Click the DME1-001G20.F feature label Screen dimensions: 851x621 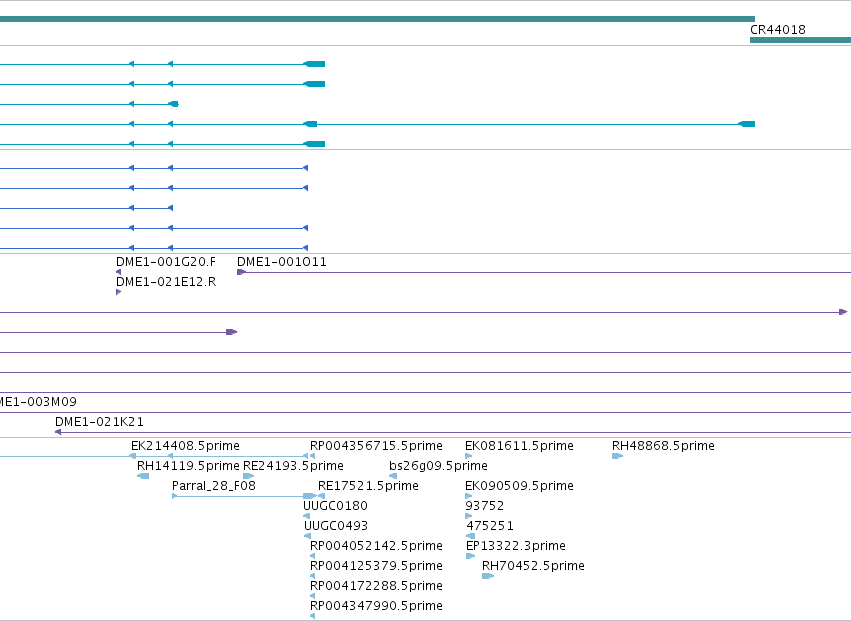pos(166,262)
